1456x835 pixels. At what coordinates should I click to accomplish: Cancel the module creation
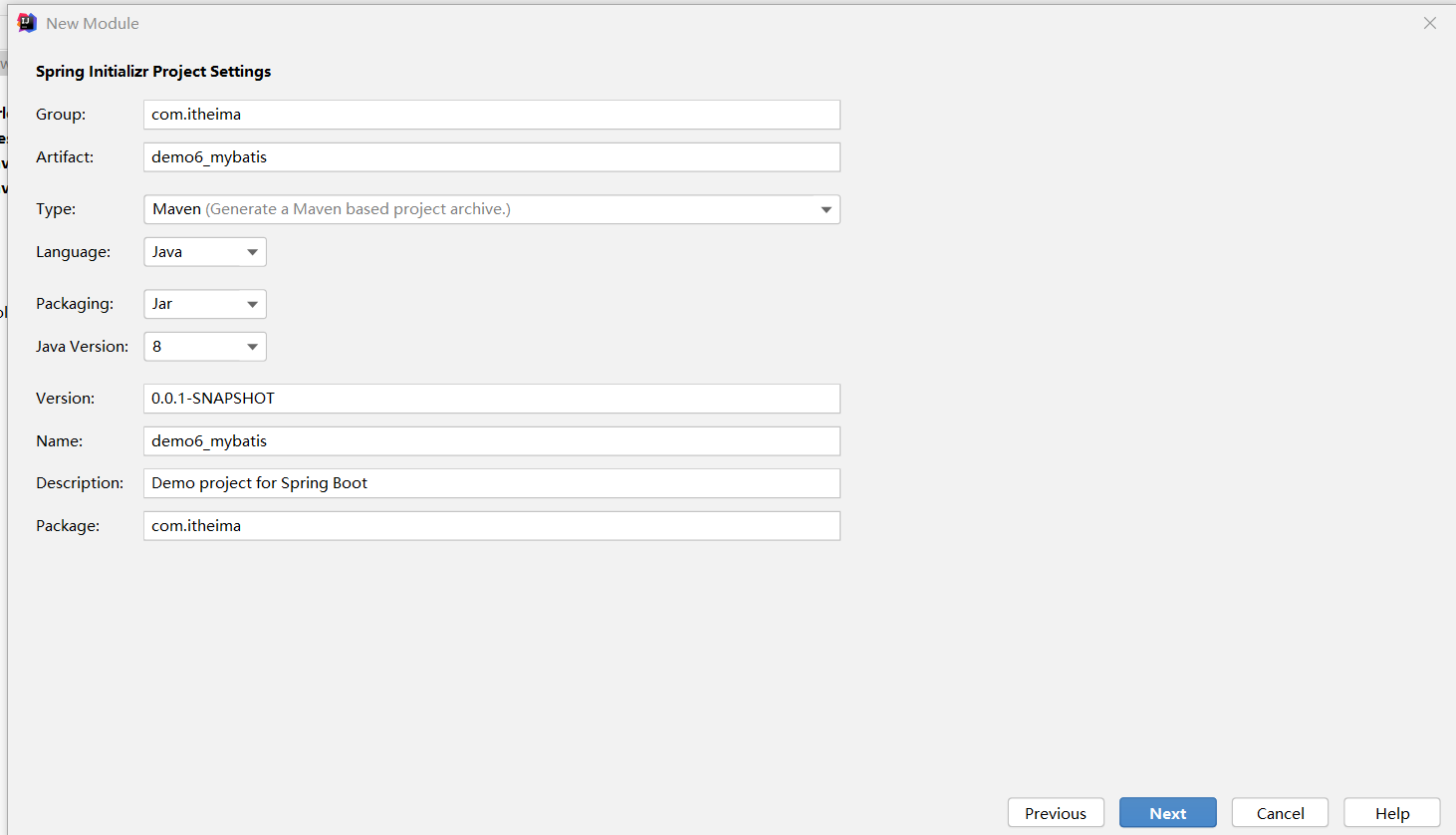point(1280,813)
